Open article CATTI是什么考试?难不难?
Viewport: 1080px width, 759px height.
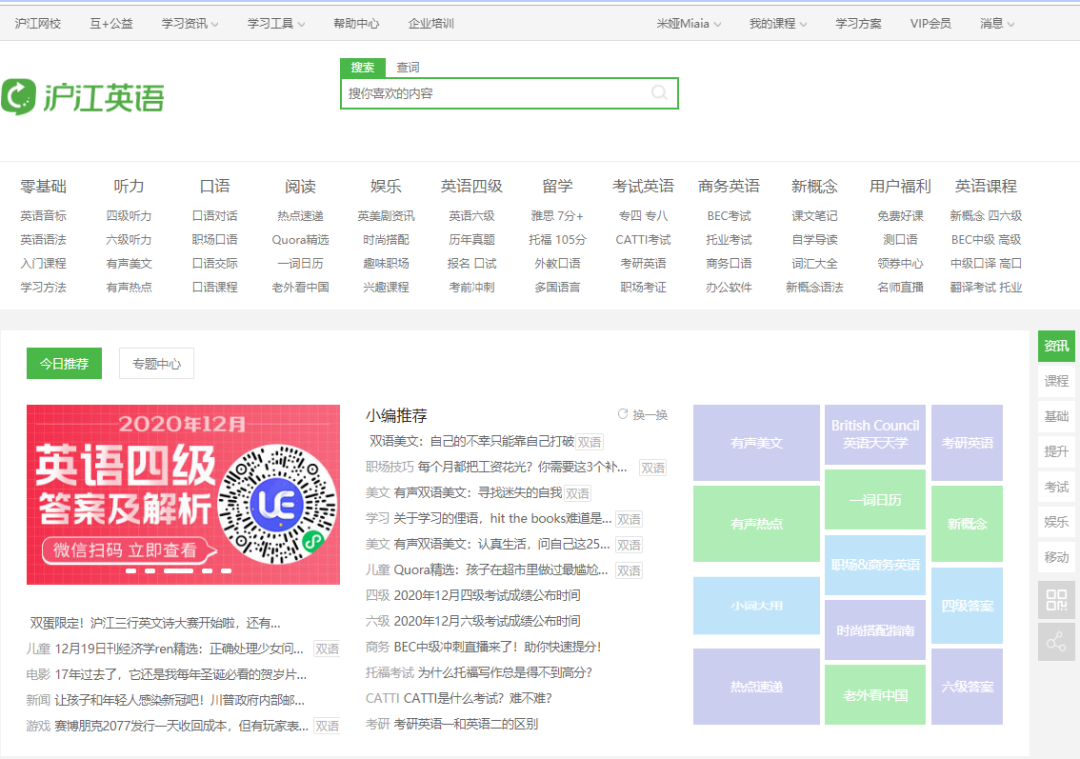click(477, 698)
